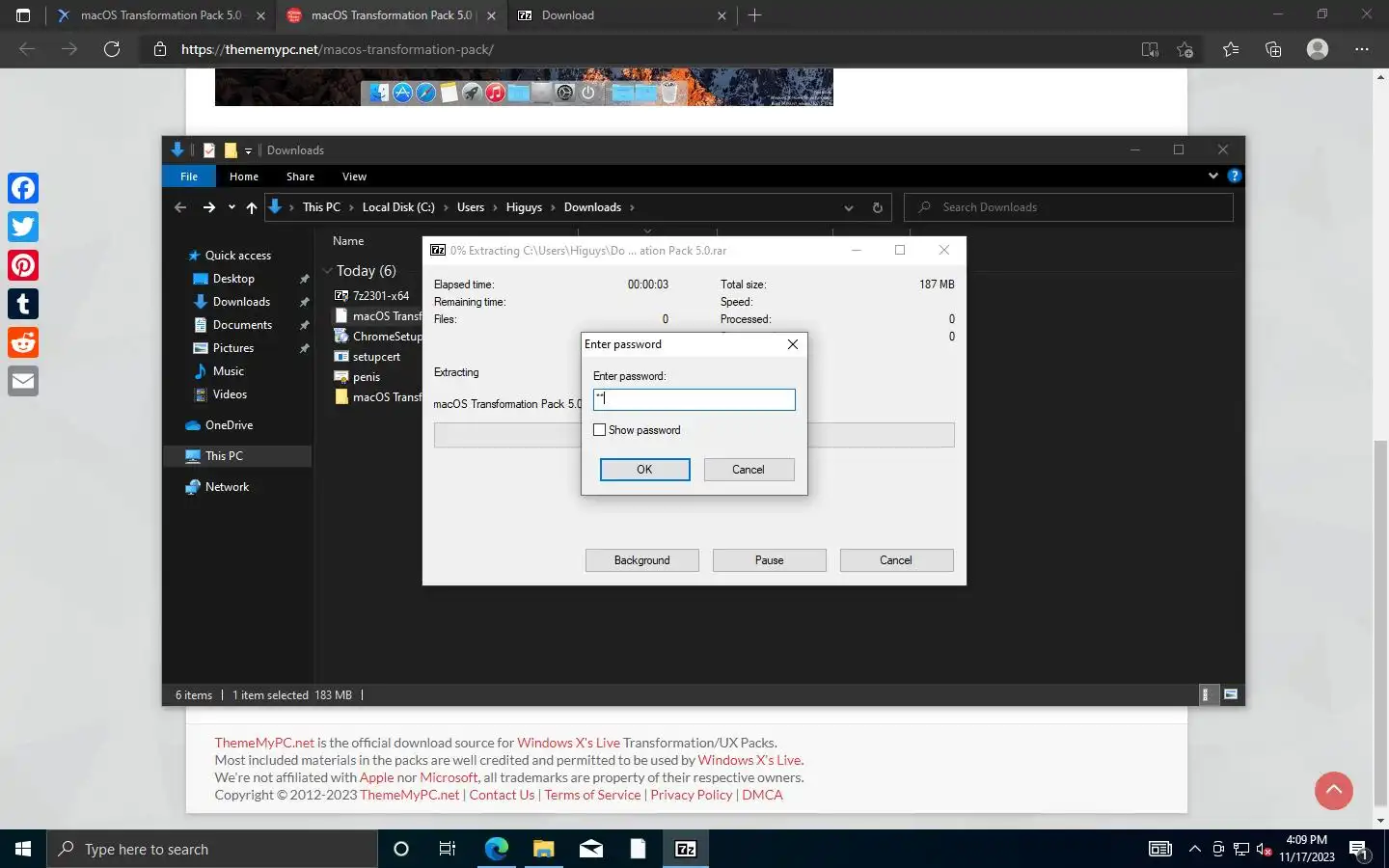Switch to large icons view

tap(1231, 694)
